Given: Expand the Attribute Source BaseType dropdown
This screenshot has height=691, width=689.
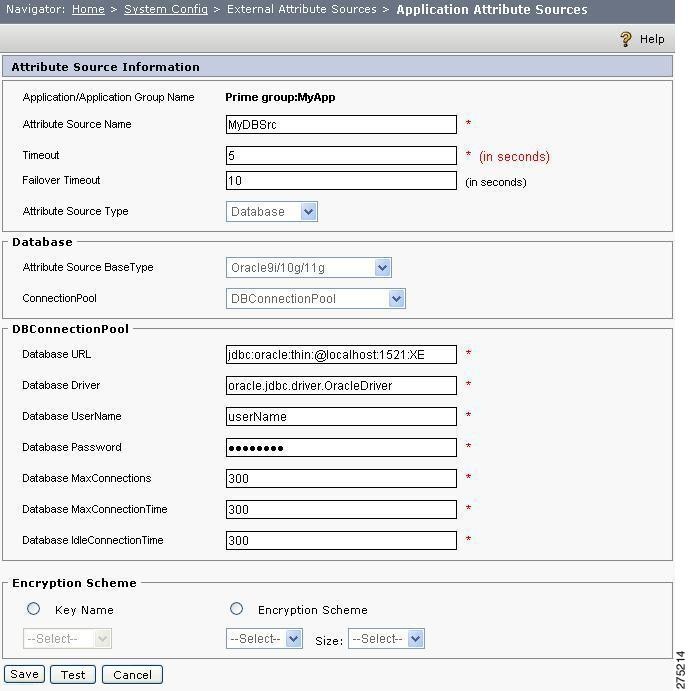Looking at the screenshot, I should [x=309, y=267].
